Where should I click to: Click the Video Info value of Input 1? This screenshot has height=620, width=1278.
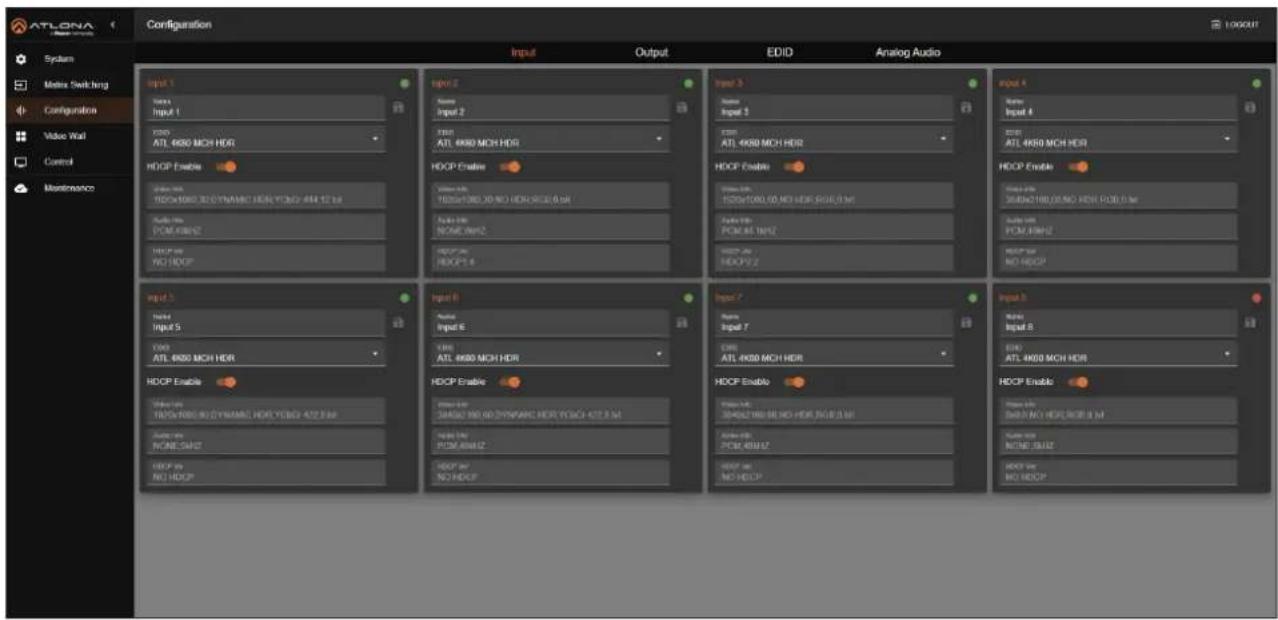(x=265, y=196)
